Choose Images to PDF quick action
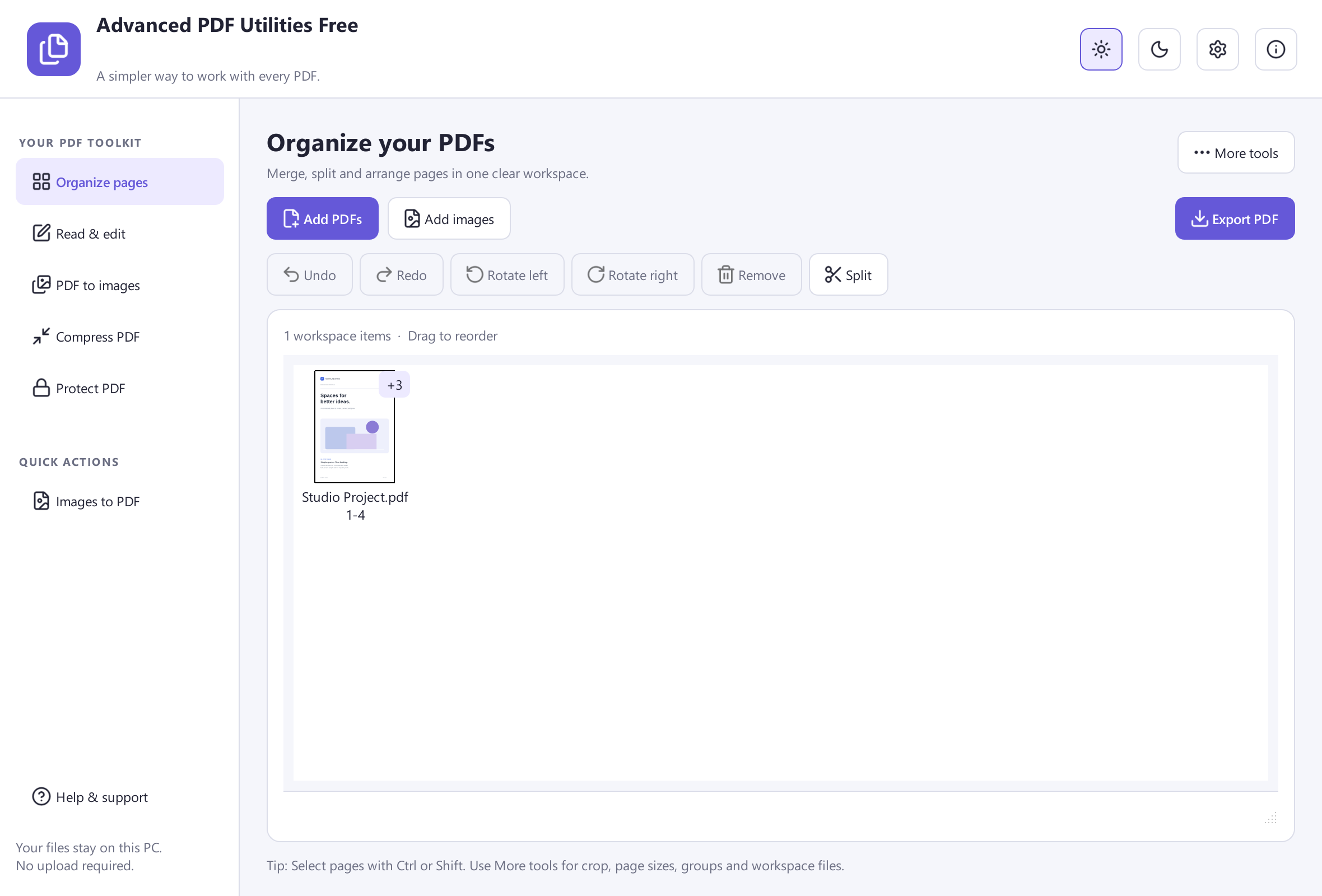The height and width of the screenshot is (896, 1322). [x=119, y=501]
